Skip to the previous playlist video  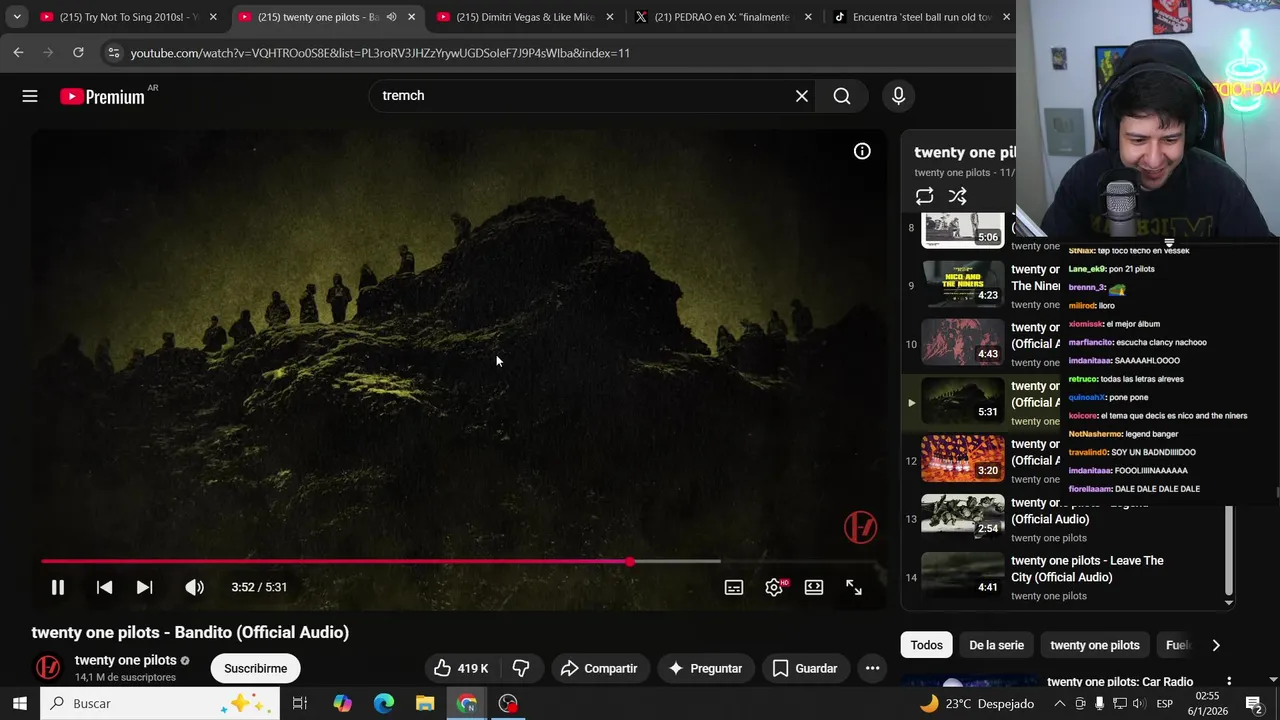pyautogui.click(x=104, y=587)
